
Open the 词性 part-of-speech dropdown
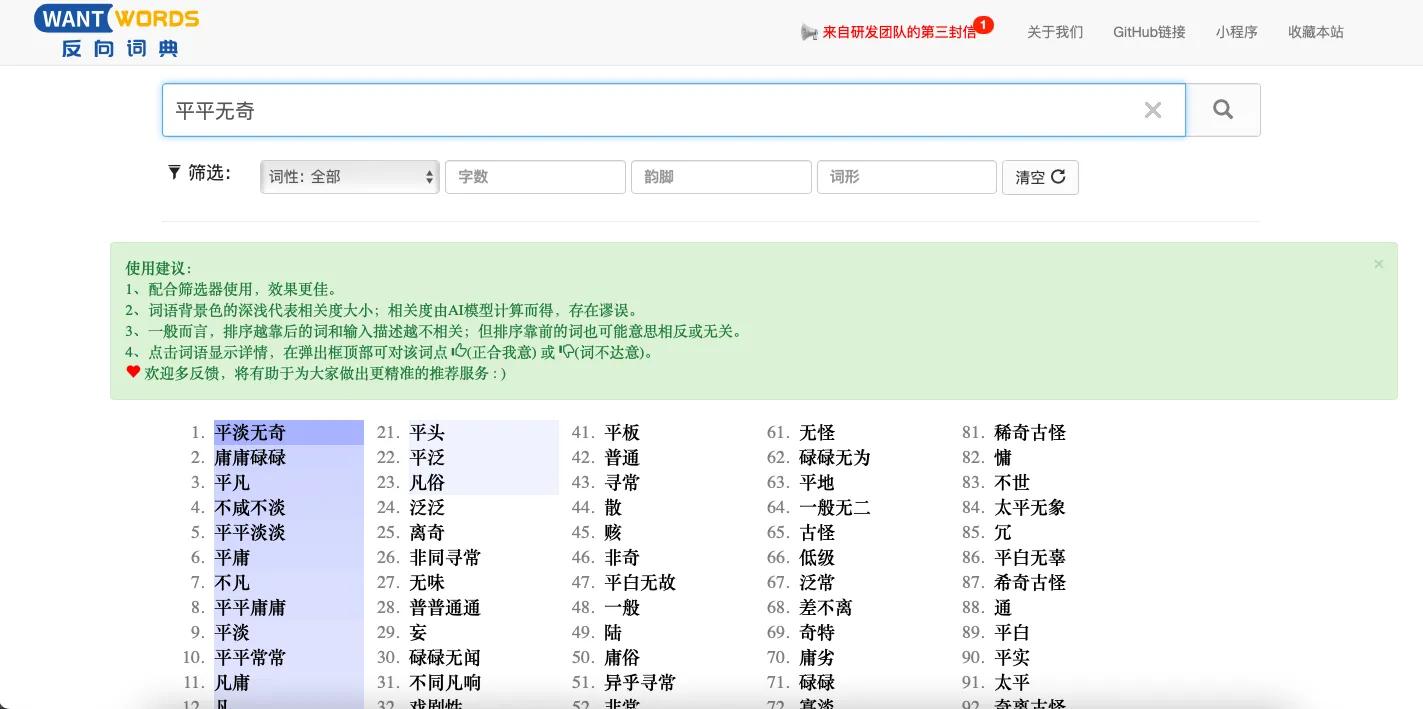349,176
